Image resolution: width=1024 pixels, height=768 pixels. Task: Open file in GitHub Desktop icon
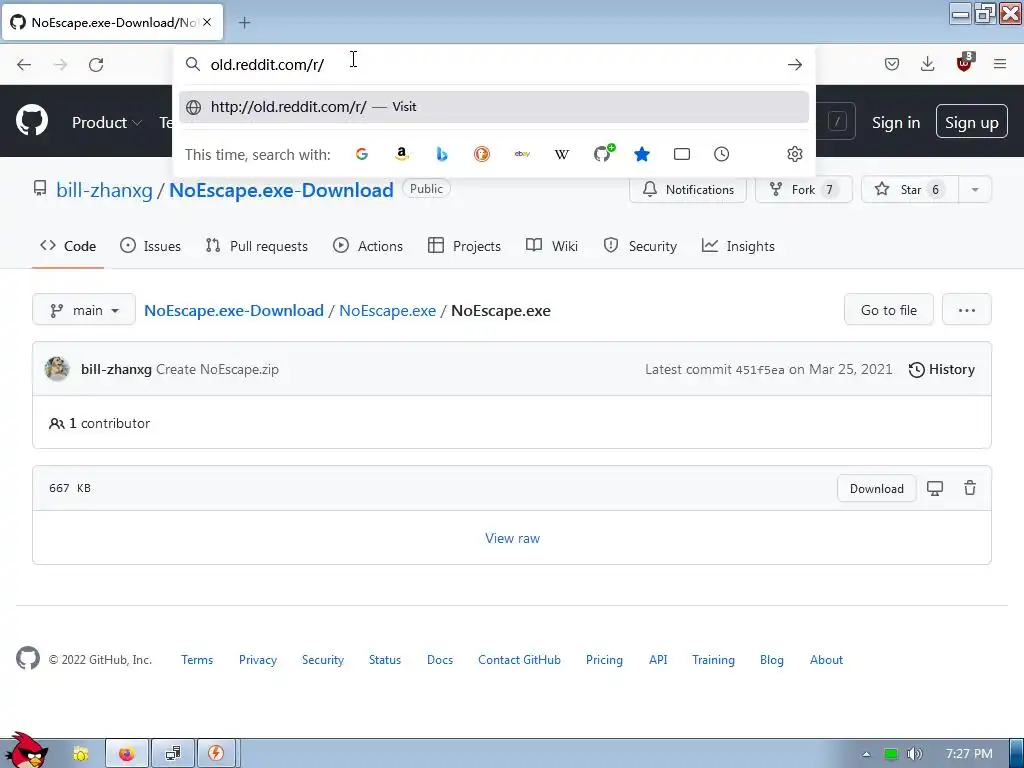[935, 488]
